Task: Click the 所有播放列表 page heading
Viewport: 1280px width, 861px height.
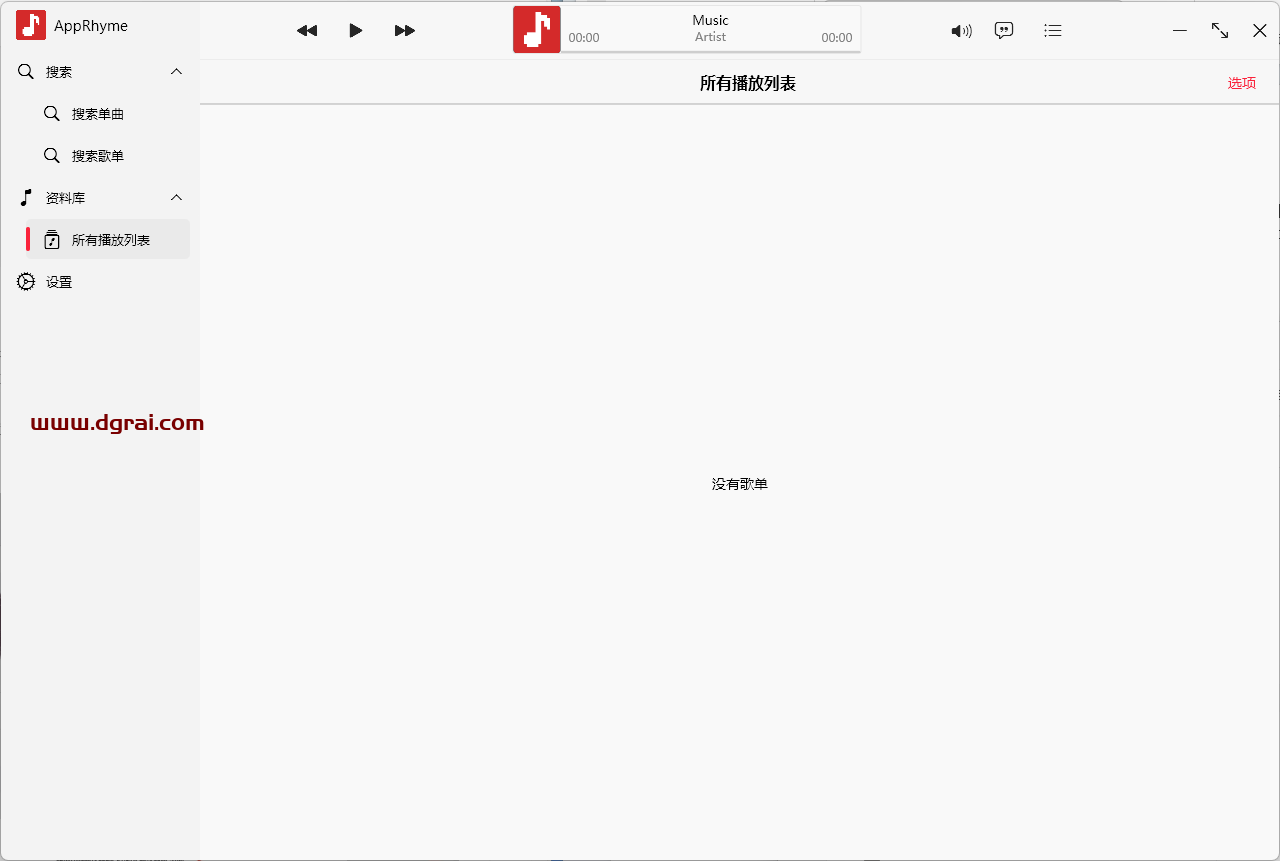Action: pyautogui.click(x=748, y=83)
